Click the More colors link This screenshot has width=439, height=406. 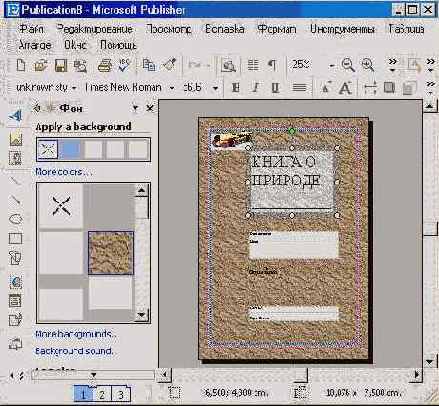(63, 172)
